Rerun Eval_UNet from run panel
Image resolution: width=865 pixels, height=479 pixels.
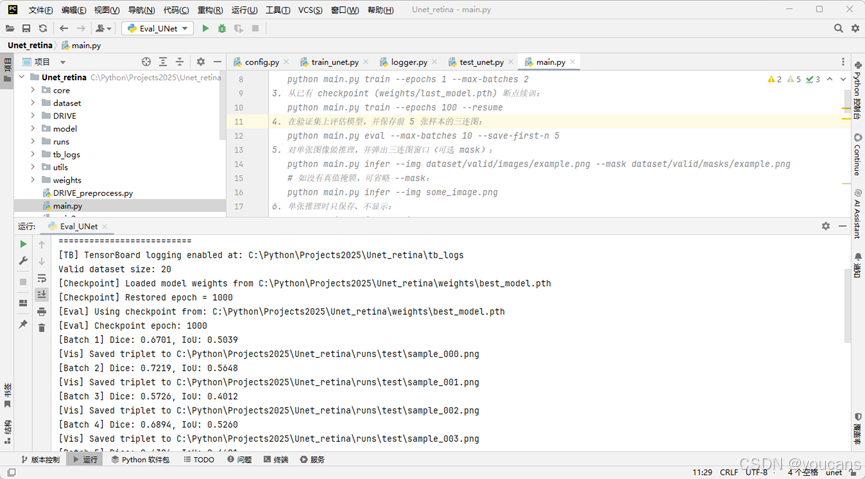pos(23,244)
